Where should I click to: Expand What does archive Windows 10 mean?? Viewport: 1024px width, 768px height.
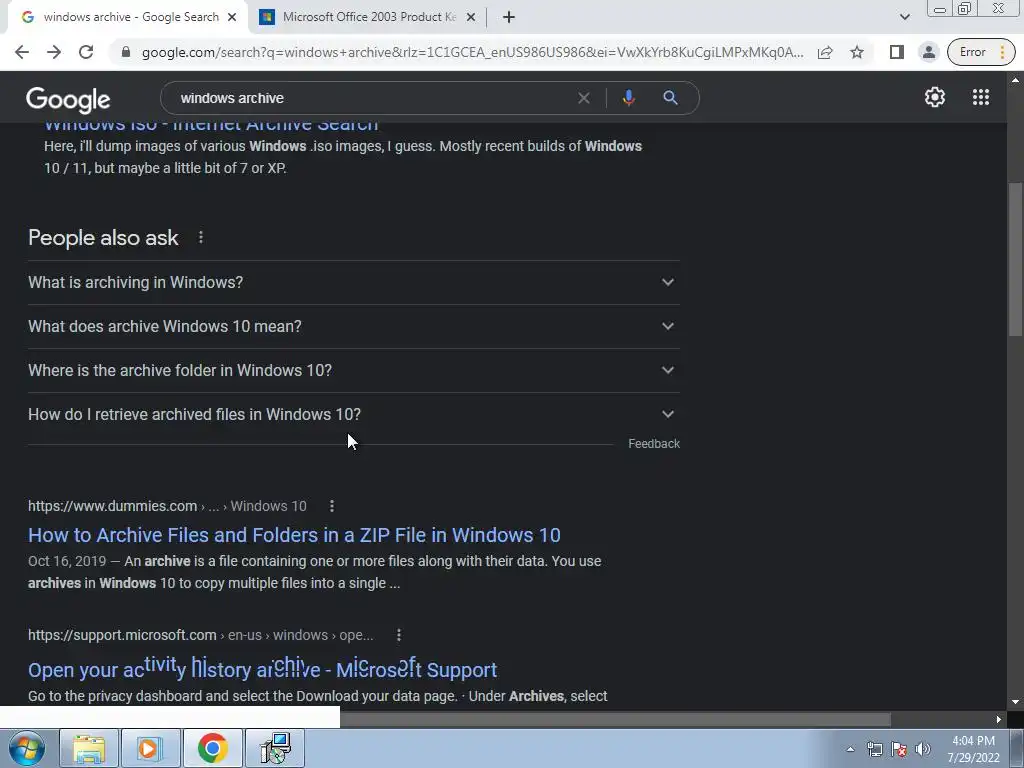[353, 327]
